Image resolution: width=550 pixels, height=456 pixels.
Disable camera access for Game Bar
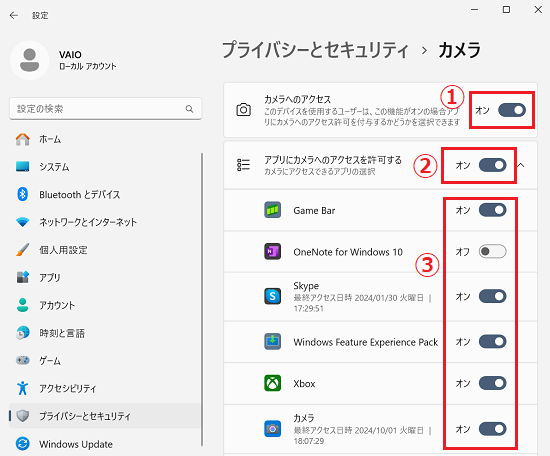click(492, 210)
